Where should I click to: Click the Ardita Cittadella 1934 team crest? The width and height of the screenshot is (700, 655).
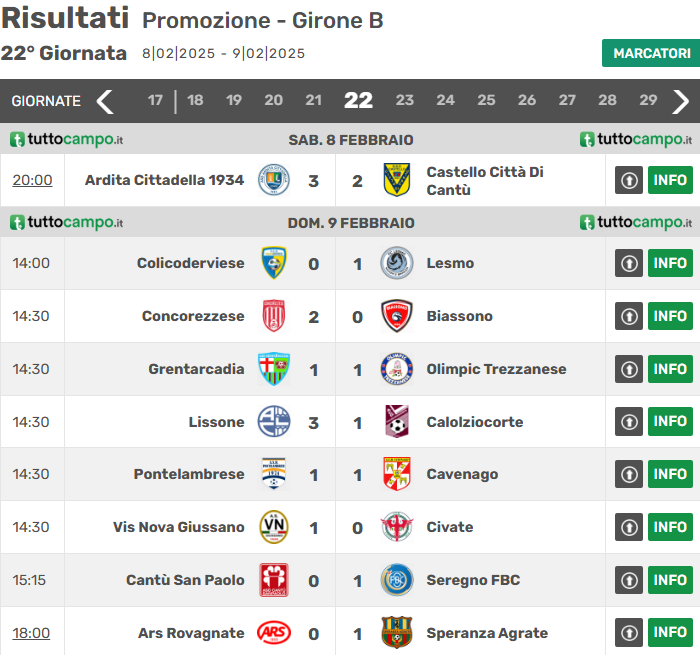[x=274, y=180]
